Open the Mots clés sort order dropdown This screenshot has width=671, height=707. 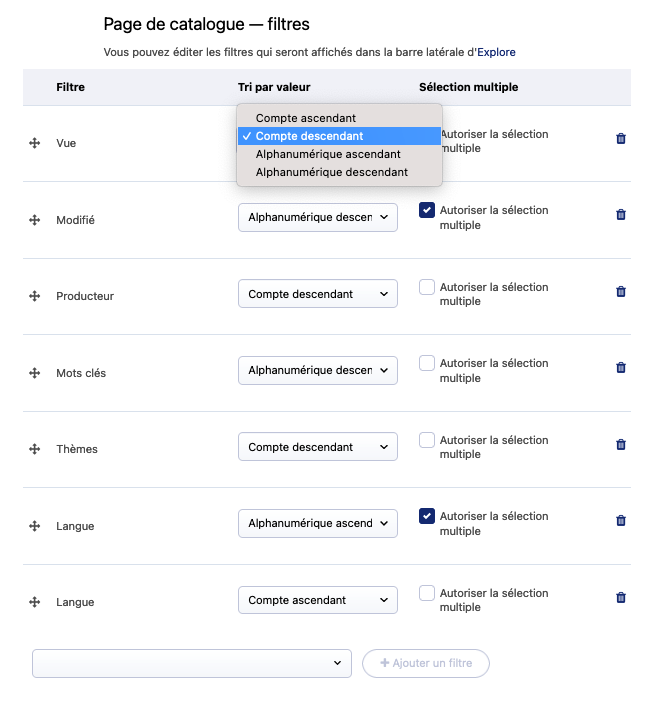[x=317, y=370]
